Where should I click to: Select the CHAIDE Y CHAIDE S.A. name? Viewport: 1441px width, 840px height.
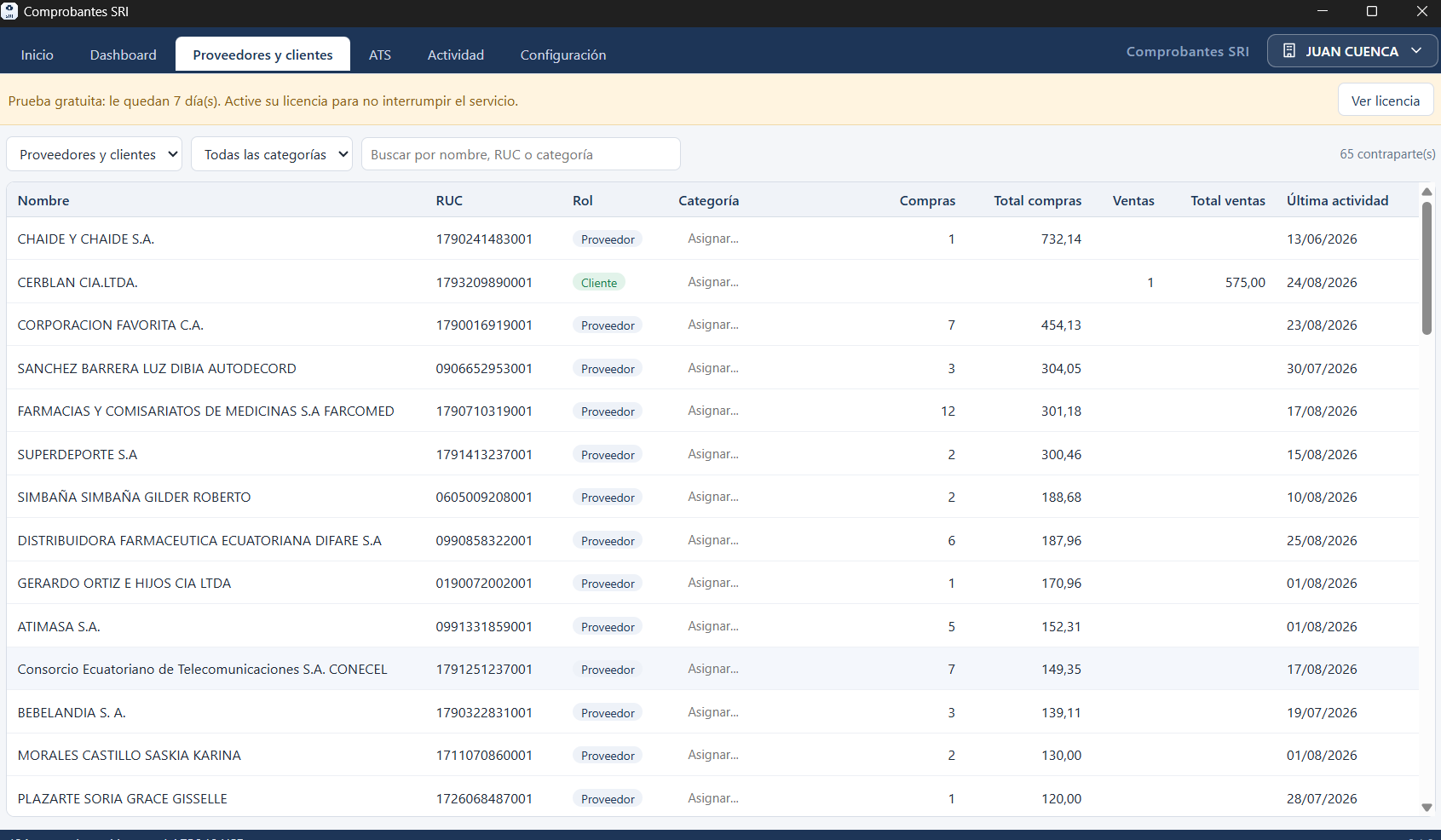[86, 239]
